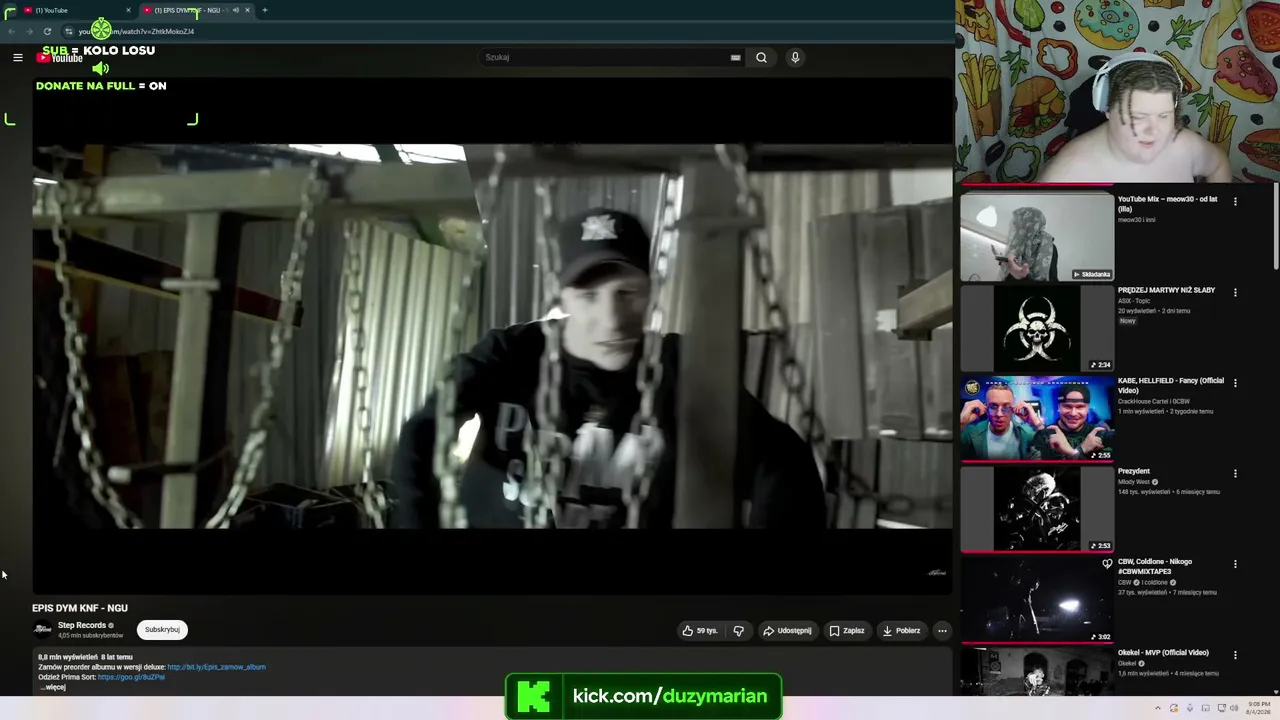This screenshot has width=1280, height=720.
Task: Open the bit.ly Epis album preorder link
Action: pos(216,667)
